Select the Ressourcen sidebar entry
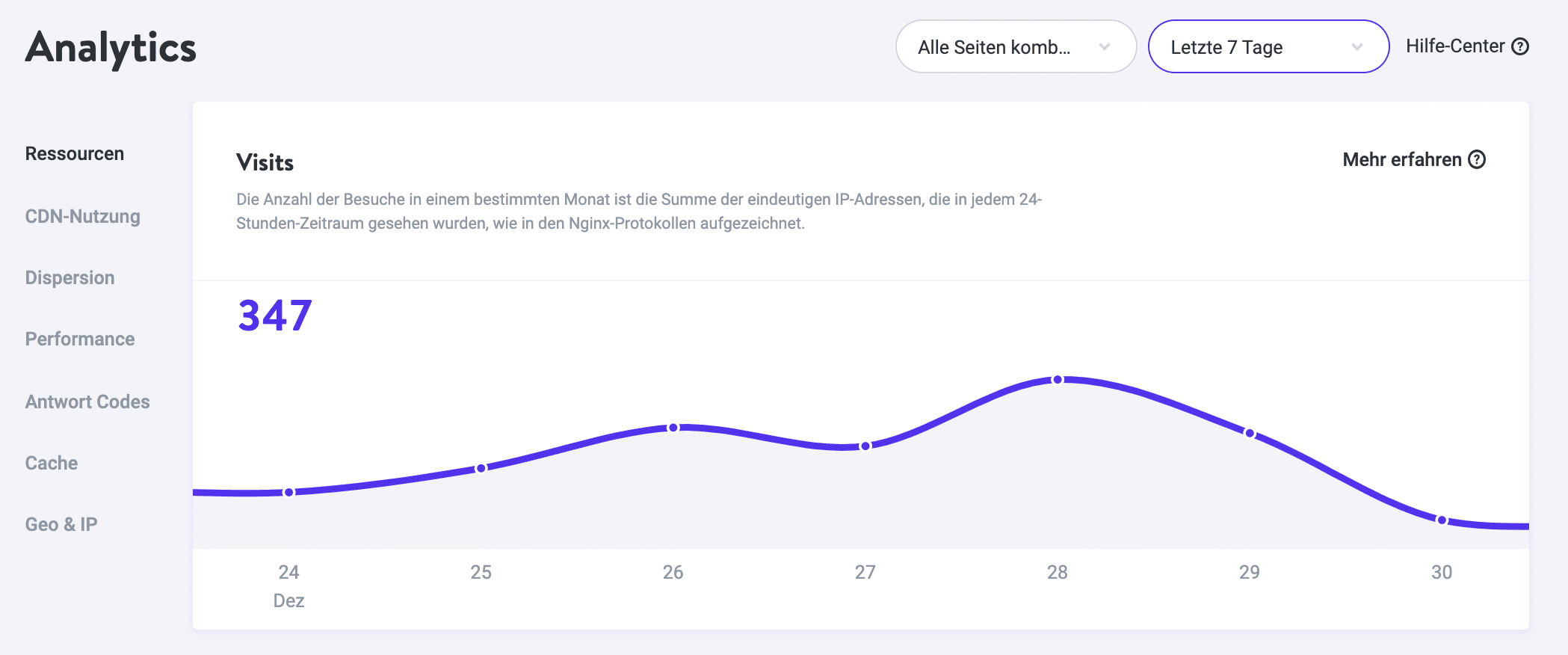 click(x=74, y=153)
